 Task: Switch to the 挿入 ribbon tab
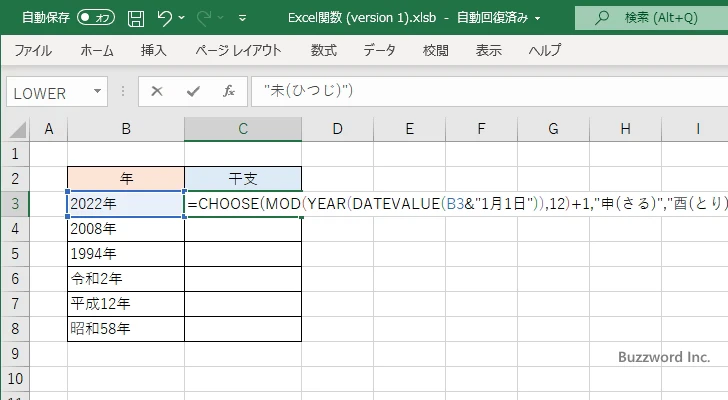pyautogui.click(x=153, y=50)
